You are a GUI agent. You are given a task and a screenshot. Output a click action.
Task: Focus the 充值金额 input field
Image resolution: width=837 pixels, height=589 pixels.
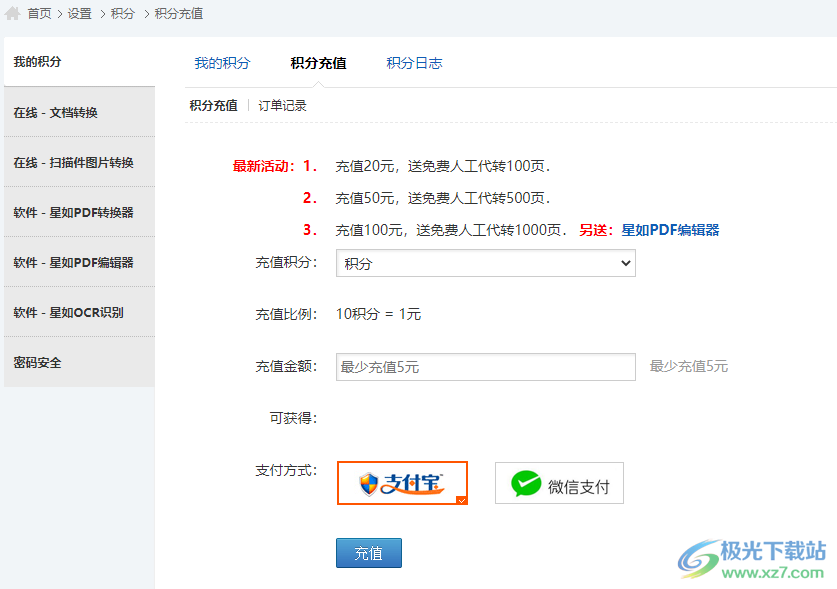point(486,367)
